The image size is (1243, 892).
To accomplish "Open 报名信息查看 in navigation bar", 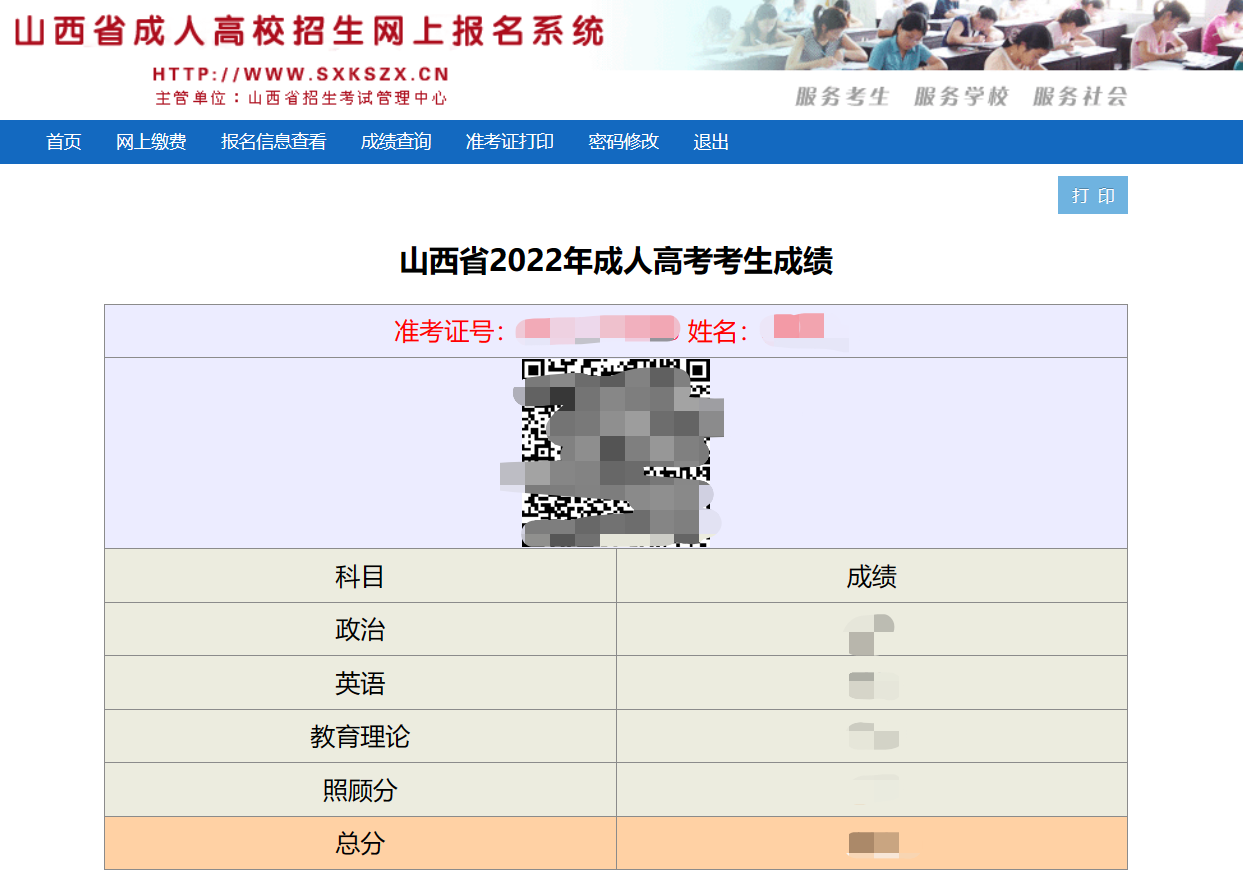I will (273, 142).
